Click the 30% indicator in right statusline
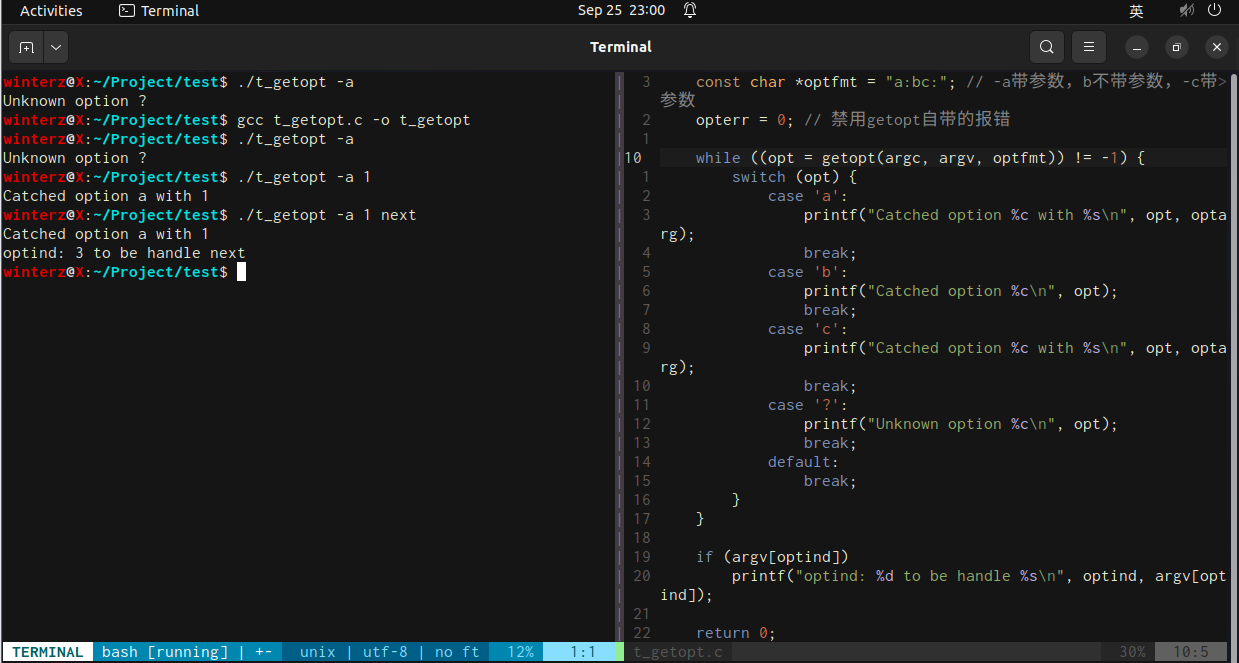This screenshot has width=1239, height=663. (1132, 652)
